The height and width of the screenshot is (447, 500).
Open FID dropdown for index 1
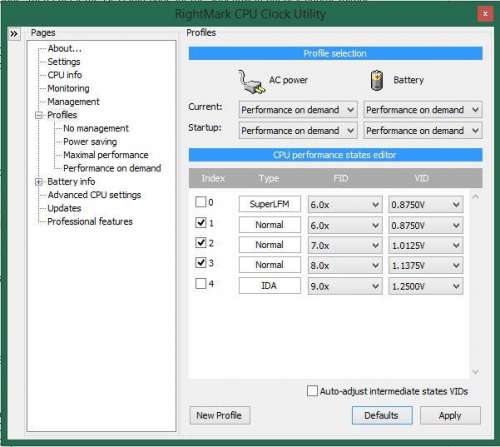[x=345, y=226]
